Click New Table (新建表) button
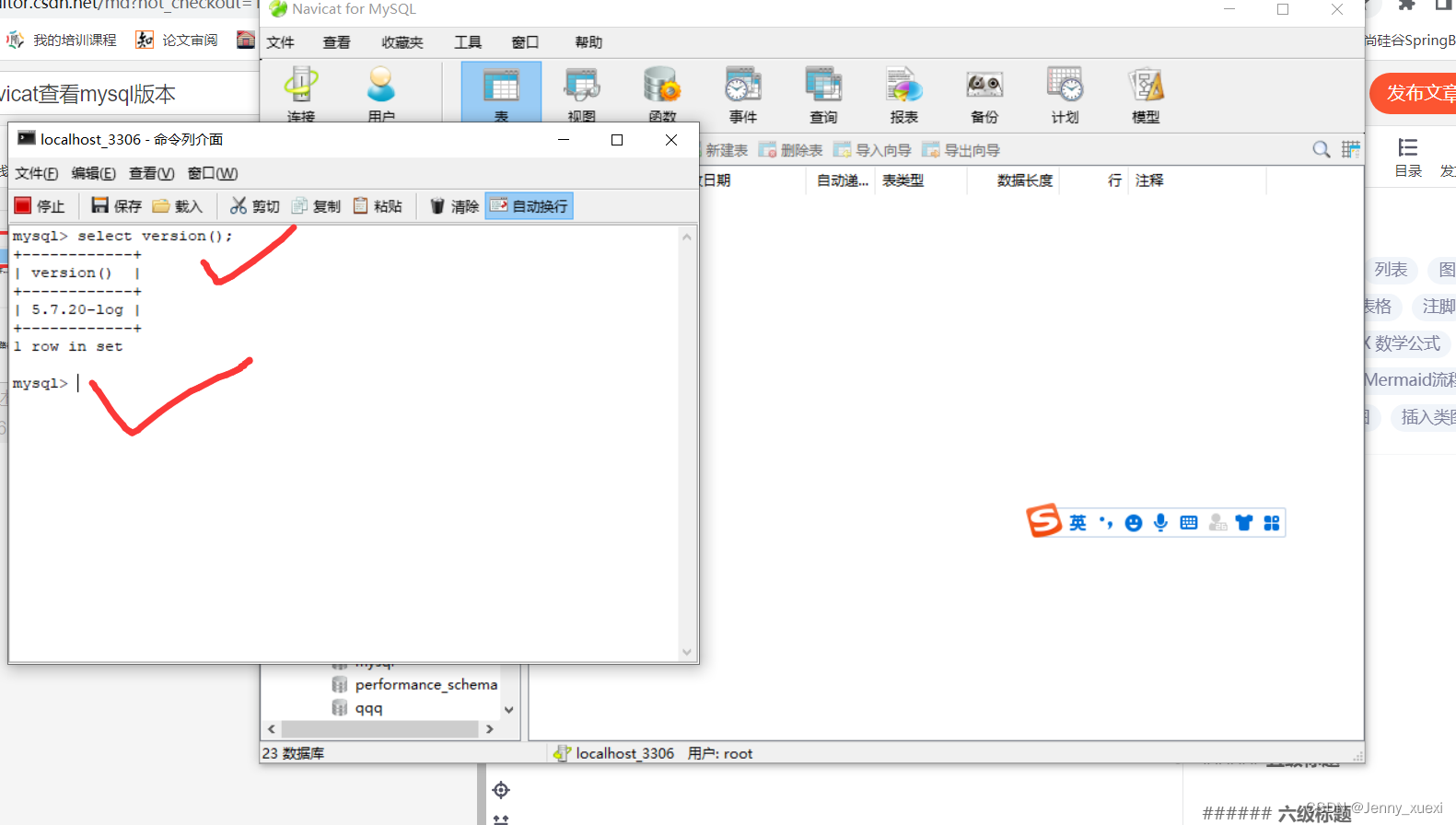Viewport: 1456px width, 825px height. coord(725,150)
